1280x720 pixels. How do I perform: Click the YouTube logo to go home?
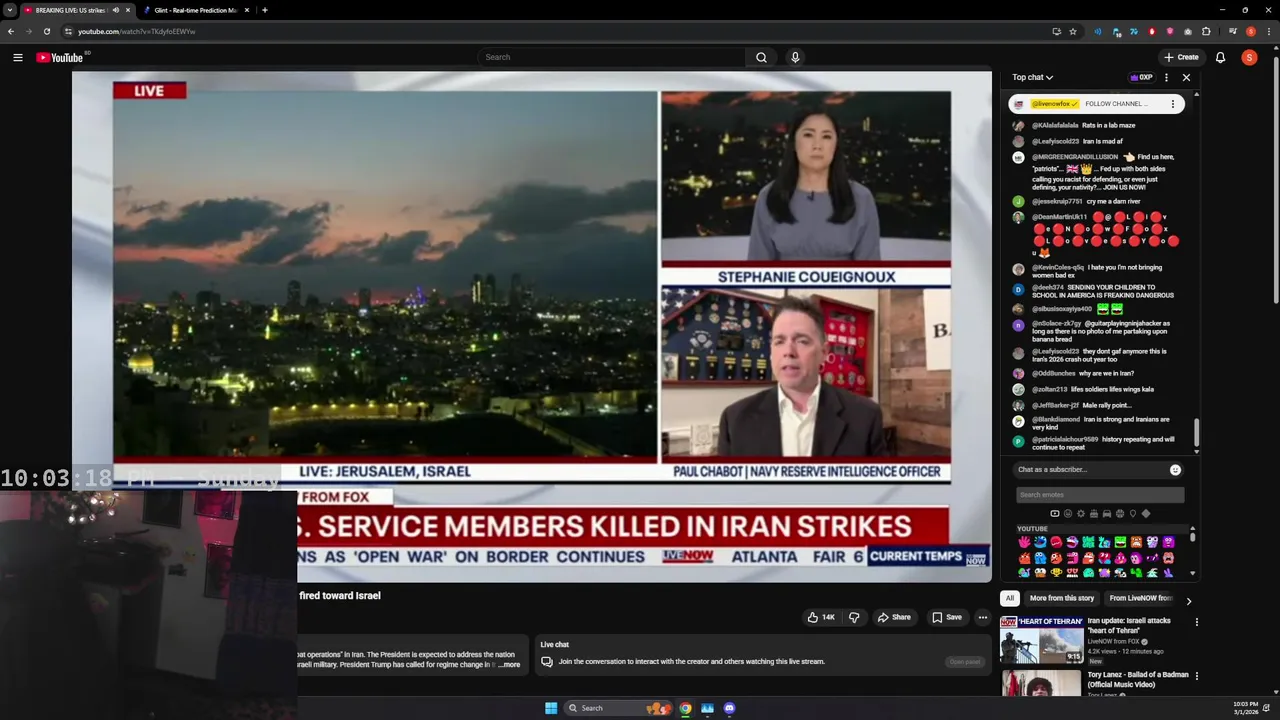coord(60,57)
